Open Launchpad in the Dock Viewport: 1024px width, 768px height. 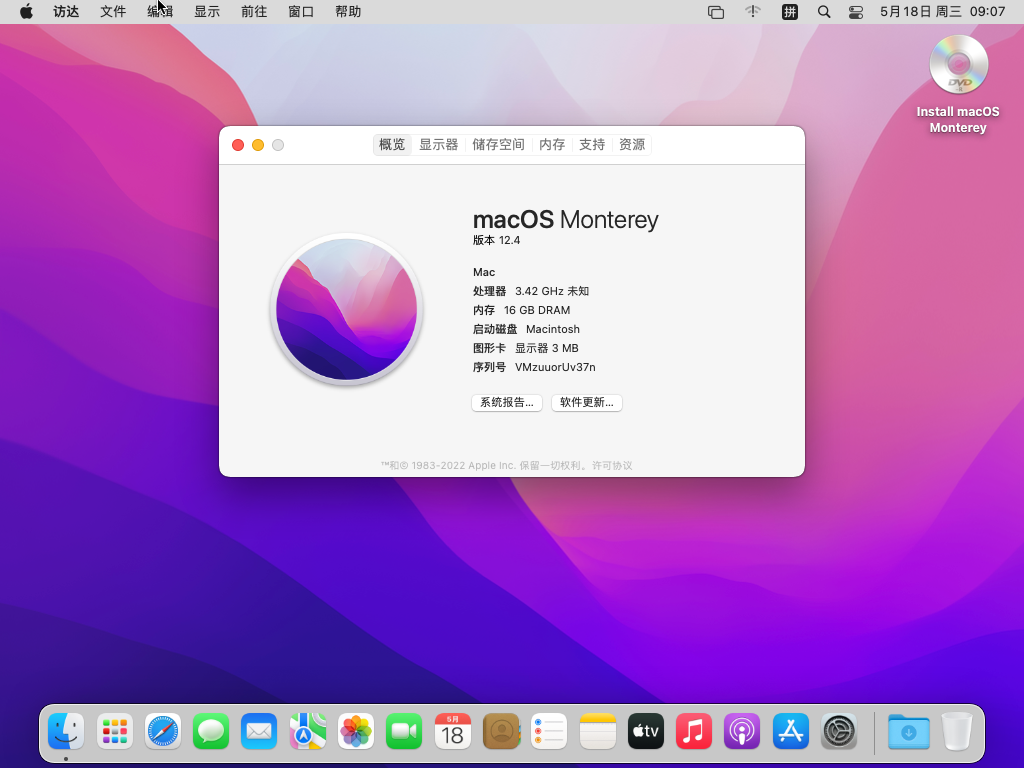pyautogui.click(x=114, y=731)
